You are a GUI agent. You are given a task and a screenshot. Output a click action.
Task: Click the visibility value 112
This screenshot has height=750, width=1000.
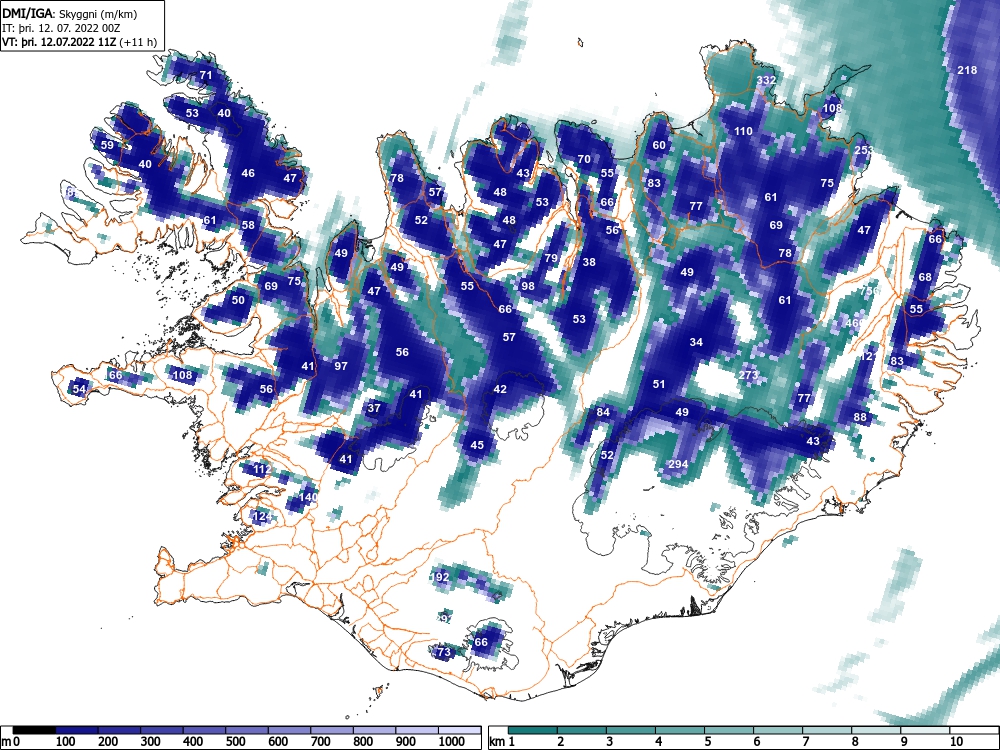point(262,469)
